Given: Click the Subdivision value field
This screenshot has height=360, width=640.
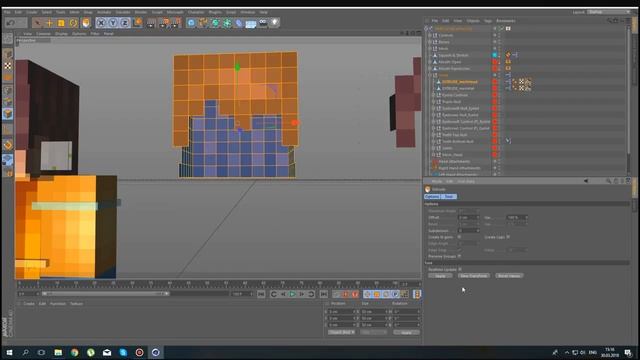Looking at the screenshot, I should click(468, 231).
